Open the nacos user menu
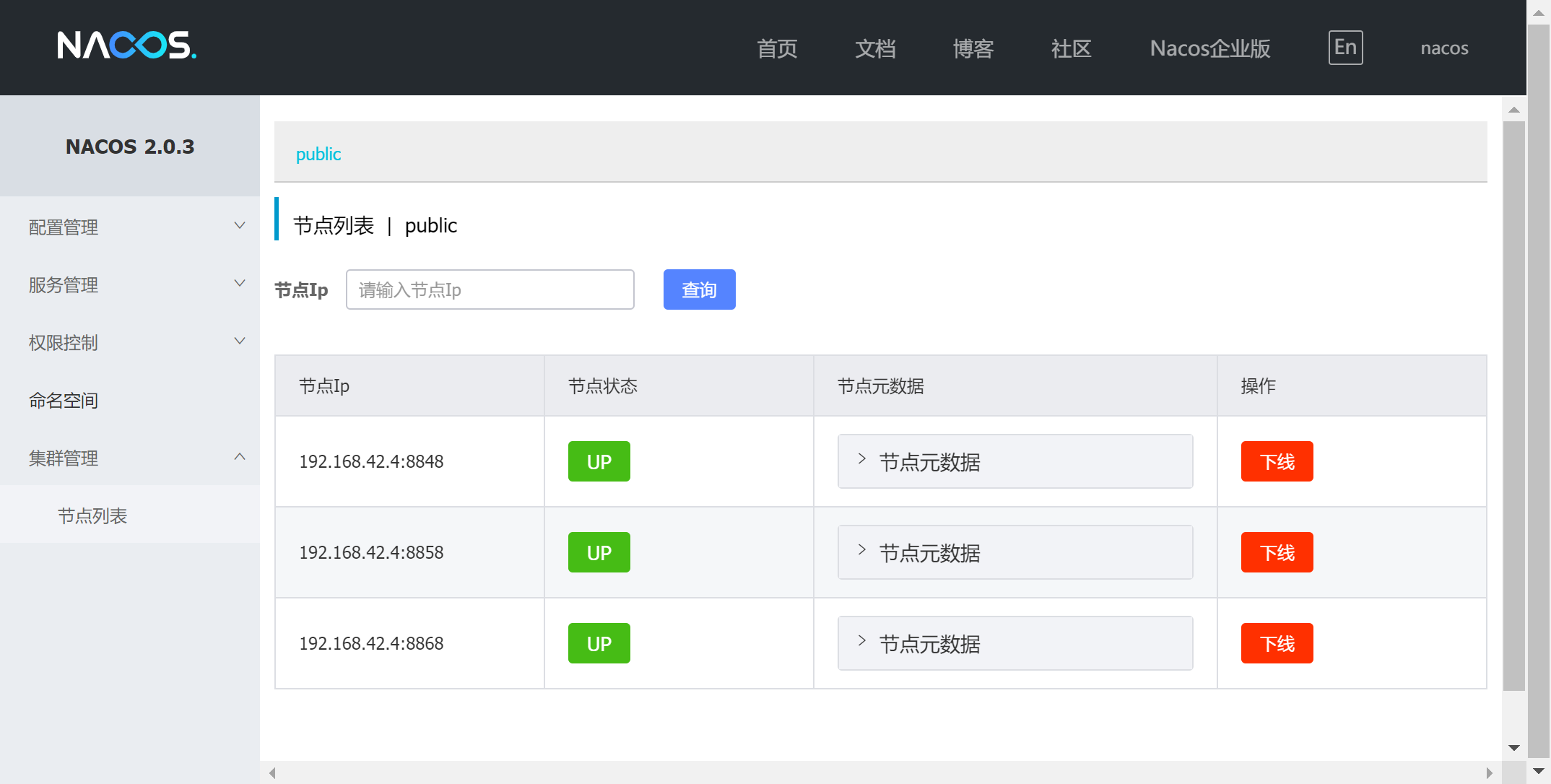This screenshot has height=784, width=1551. click(x=1444, y=48)
